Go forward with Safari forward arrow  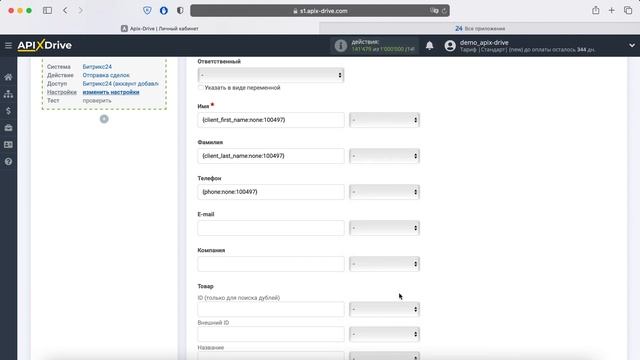[80, 11]
